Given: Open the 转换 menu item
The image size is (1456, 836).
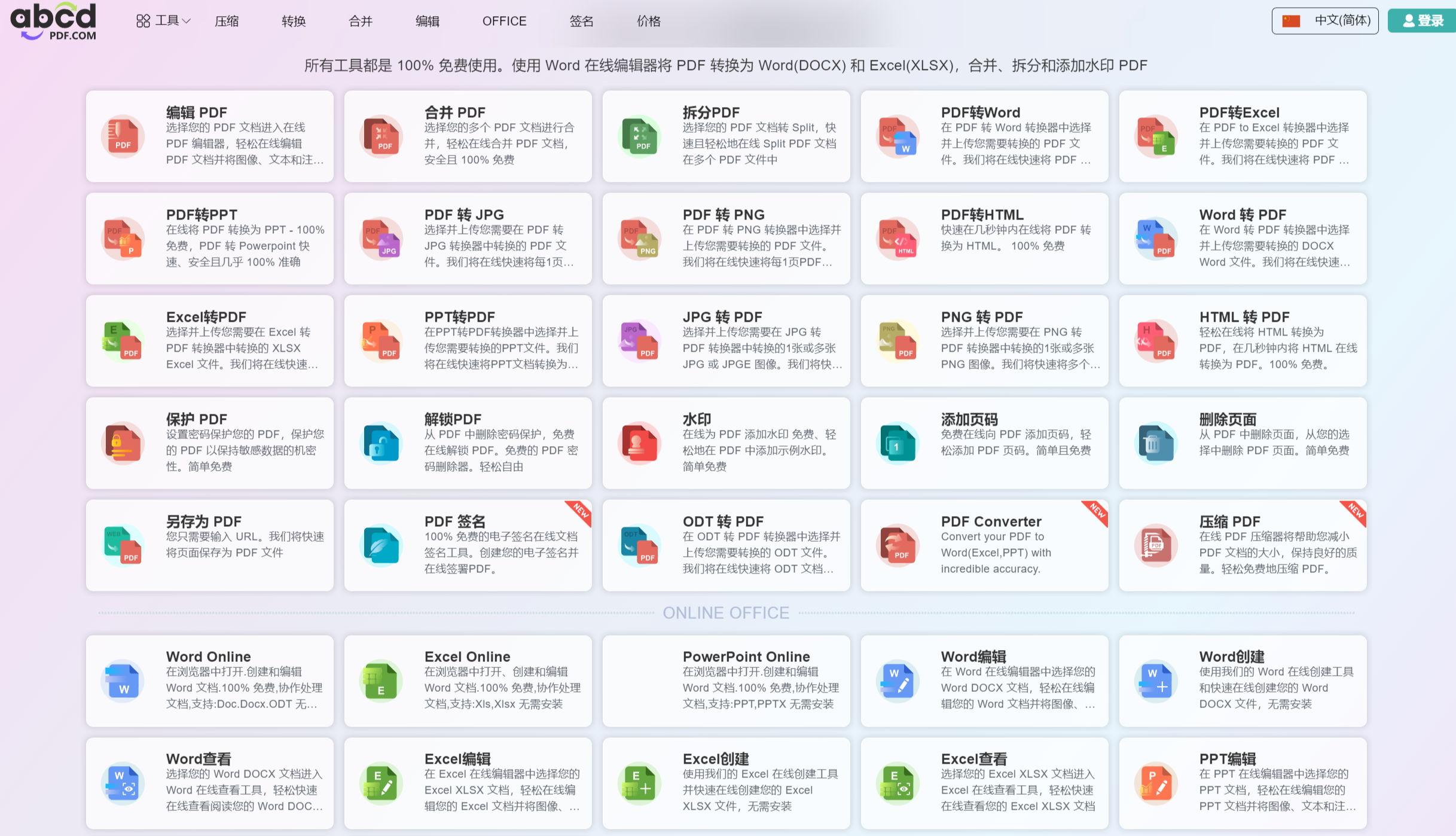Looking at the screenshot, I should click(x=293, y=21).
